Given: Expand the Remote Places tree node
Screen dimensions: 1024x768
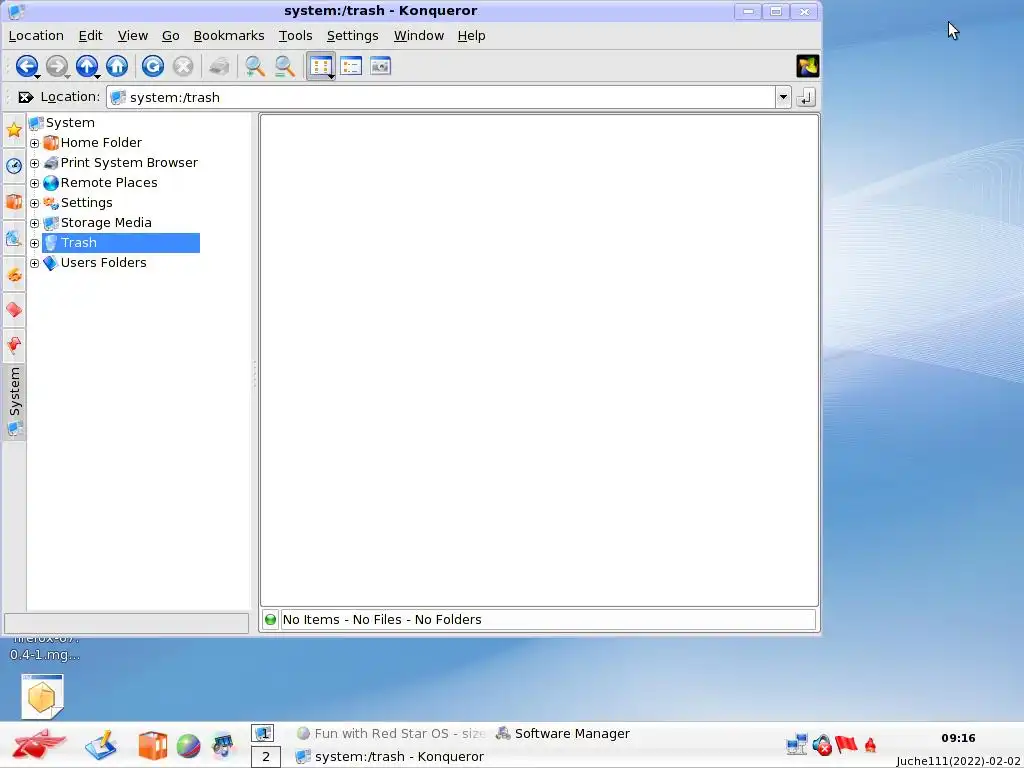Looking at the screenshot, I should pos(35,184).
